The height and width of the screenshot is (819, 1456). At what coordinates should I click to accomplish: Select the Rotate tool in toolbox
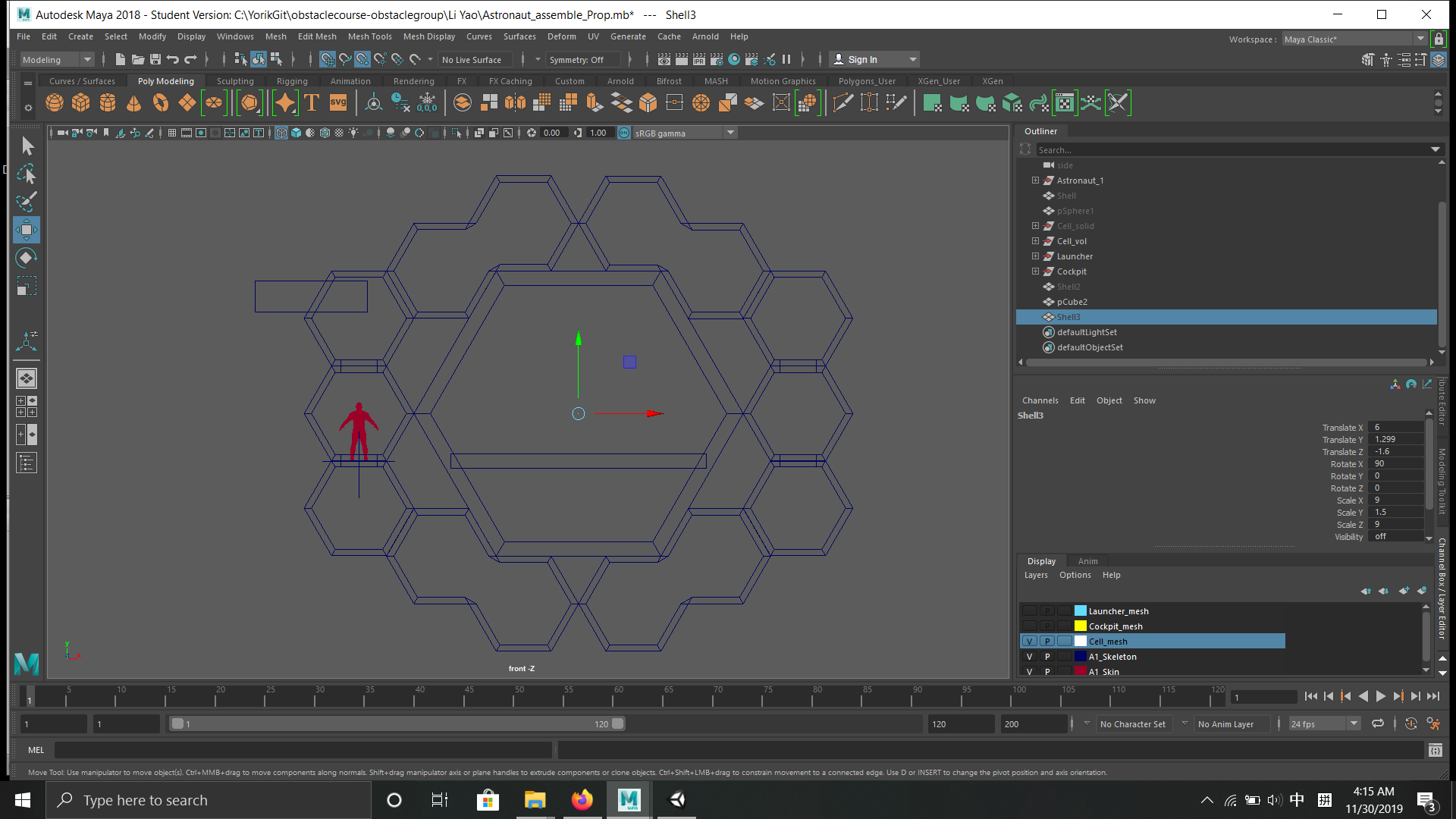[26, 258]
